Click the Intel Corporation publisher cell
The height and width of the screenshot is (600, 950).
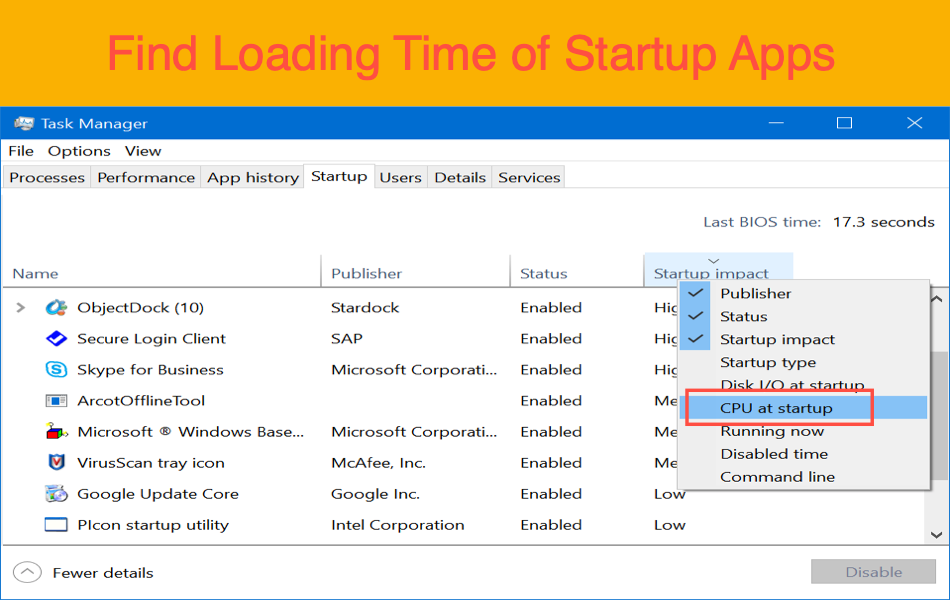point(398,525)
